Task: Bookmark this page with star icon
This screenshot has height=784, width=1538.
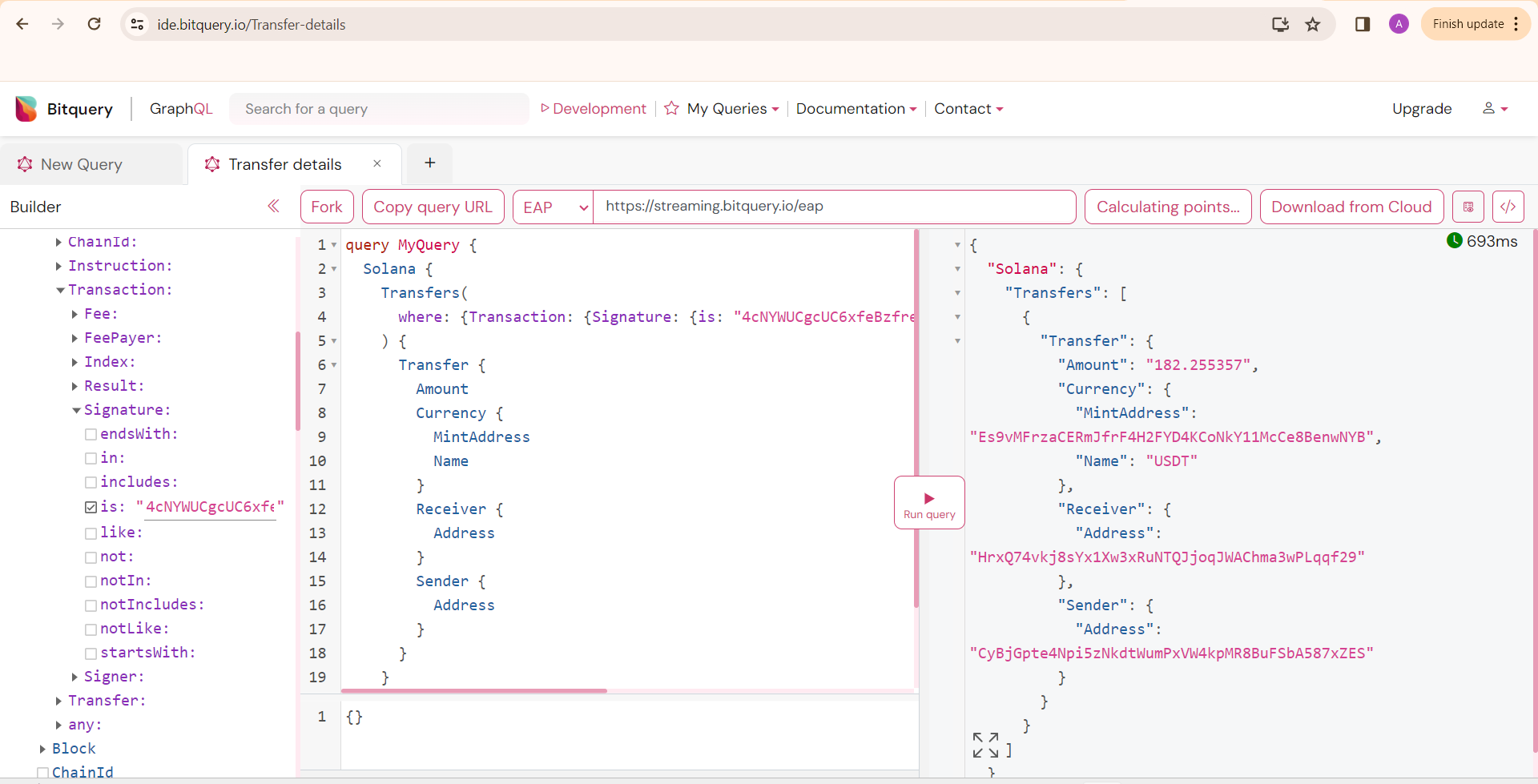Action: (x=1312, y=24)
